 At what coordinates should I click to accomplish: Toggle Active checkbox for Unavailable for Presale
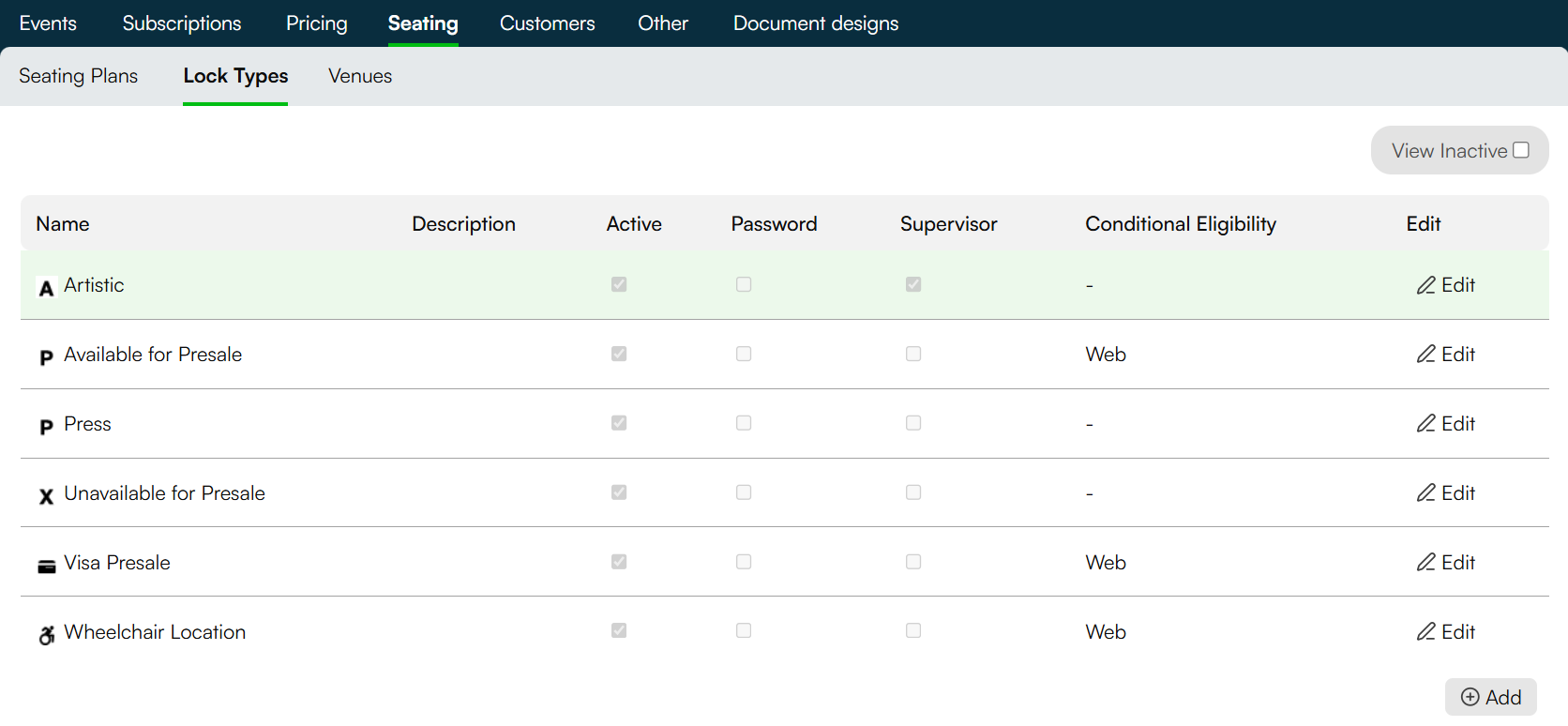pos(619,492)
